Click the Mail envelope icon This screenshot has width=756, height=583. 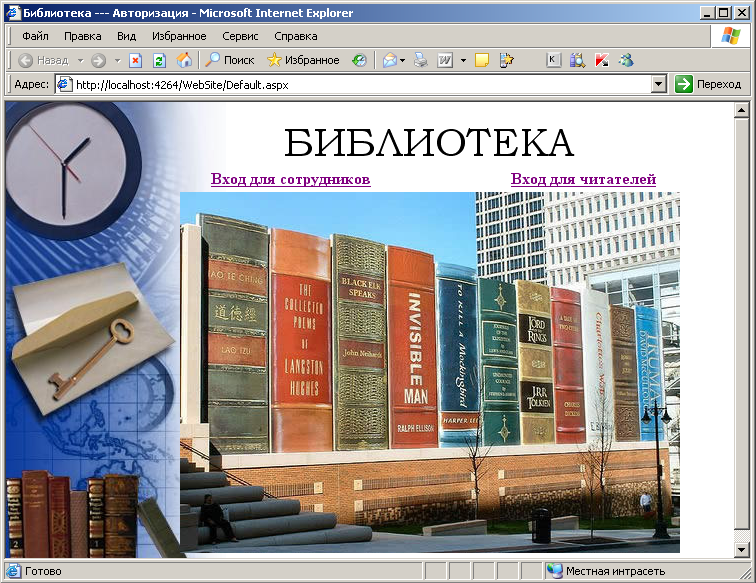pyautogui.click(x=390, y=60)
